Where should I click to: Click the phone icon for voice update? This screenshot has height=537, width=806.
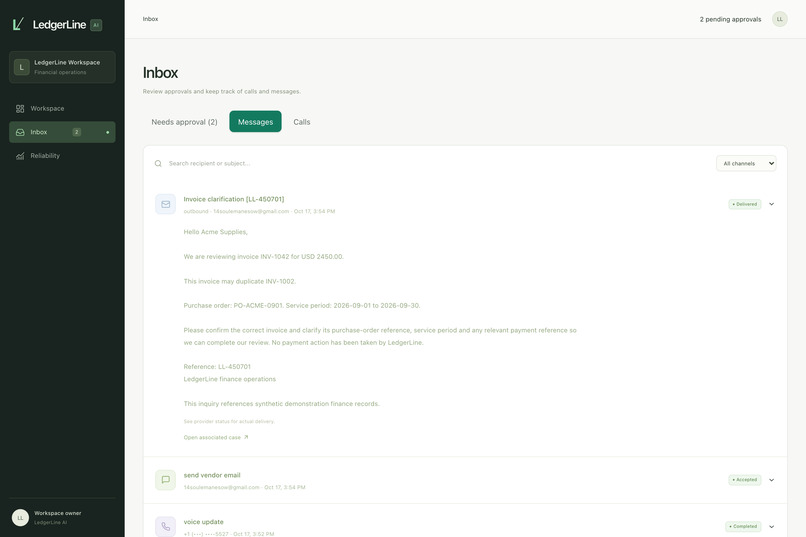tap(166, 527)
